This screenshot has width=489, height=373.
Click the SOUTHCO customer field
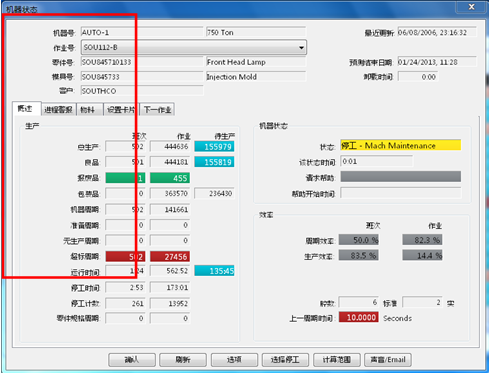tap(142, 91)
